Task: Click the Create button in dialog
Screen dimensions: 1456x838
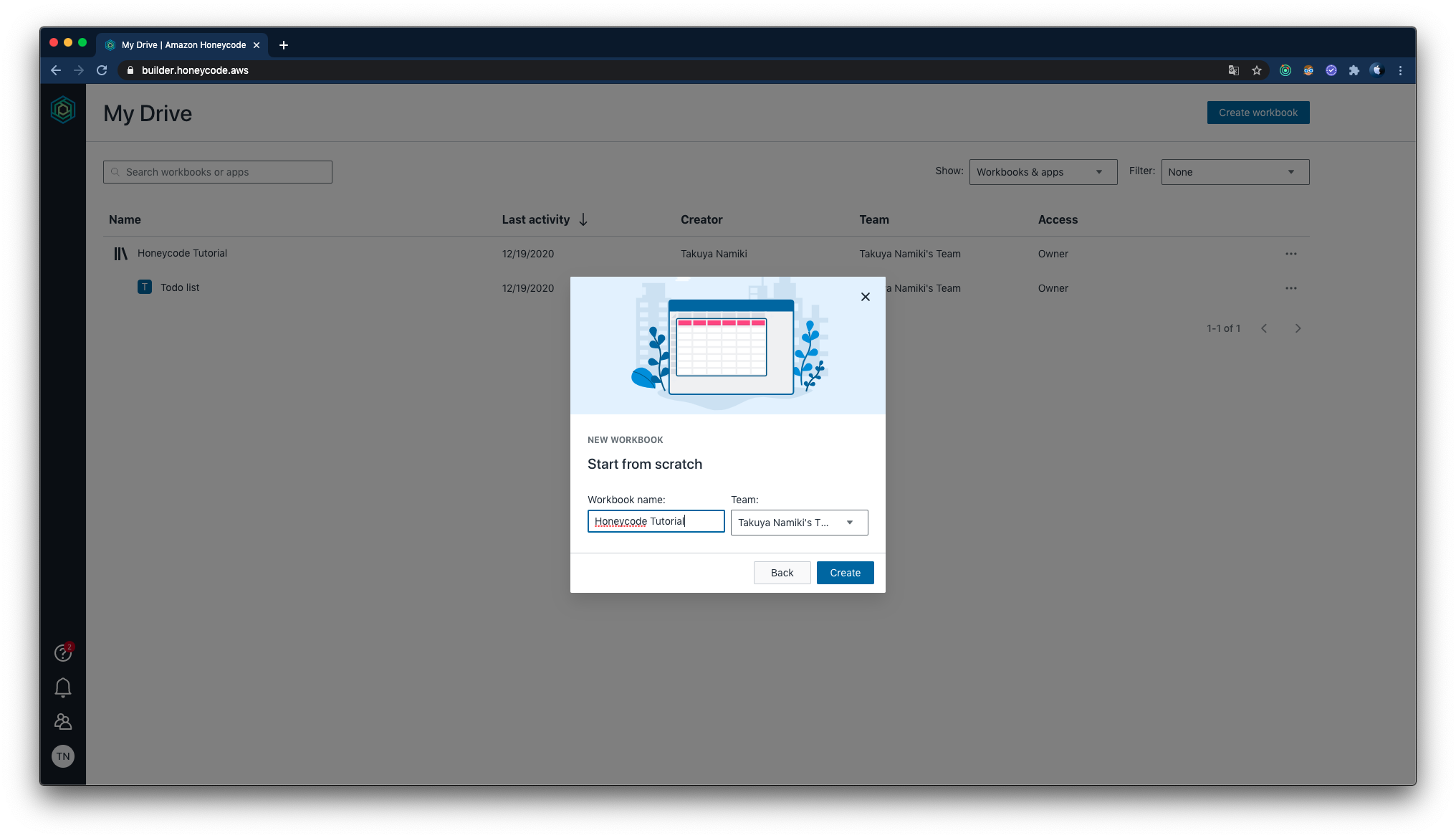Action: 846,573
